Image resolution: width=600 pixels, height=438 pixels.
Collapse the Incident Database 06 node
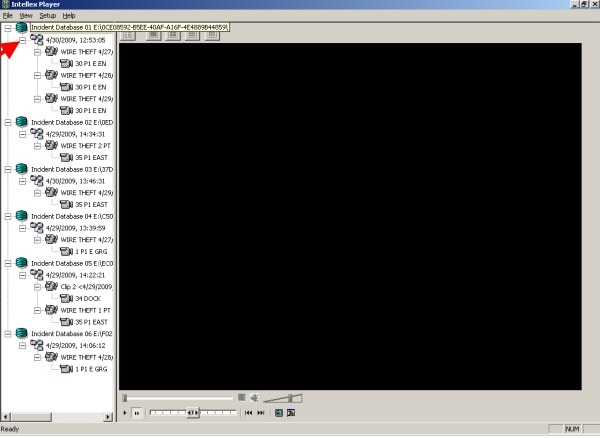click(x=8, y=334)
